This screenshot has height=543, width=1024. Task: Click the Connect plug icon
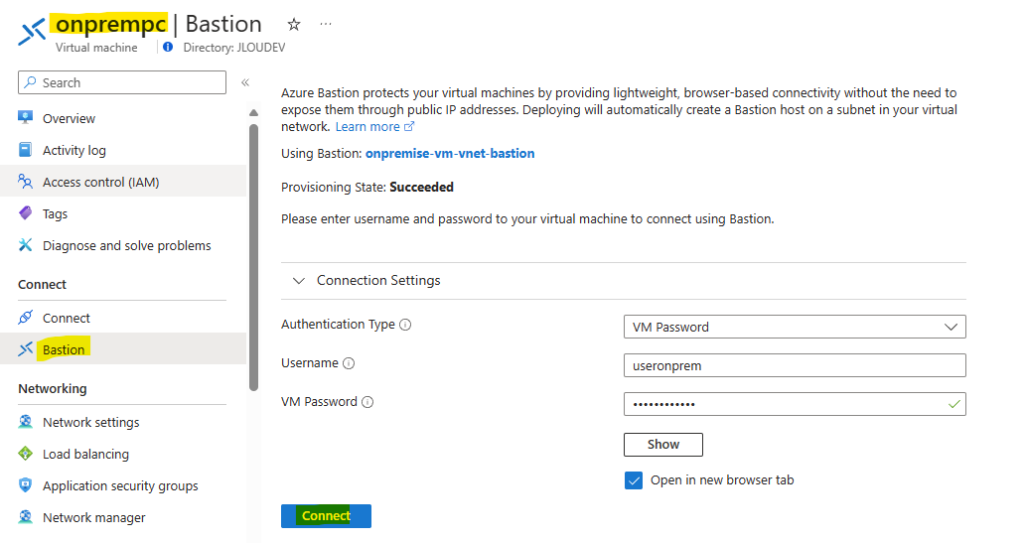pos(25,318)
